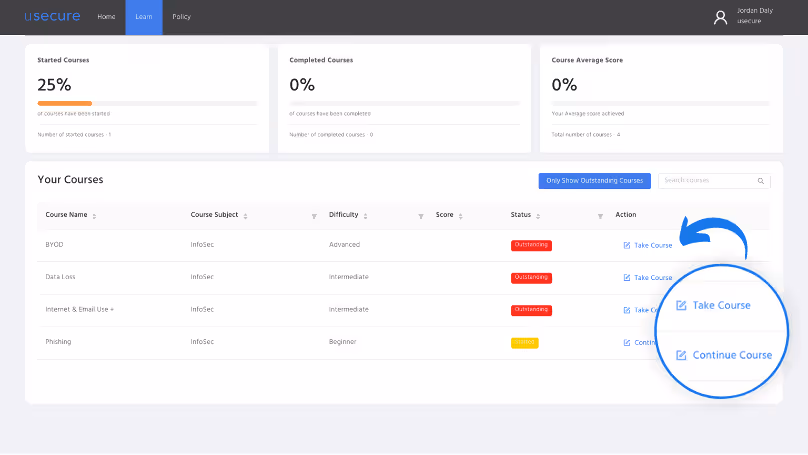The image size is (808, 455).
Task: Click the edit icon in Phishing row
Action: 627,343
